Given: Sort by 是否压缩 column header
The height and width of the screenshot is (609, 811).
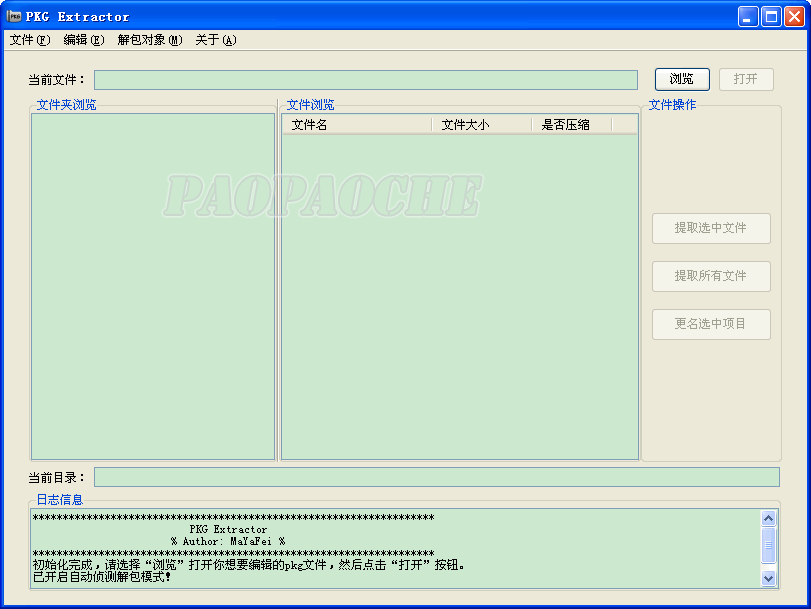Looking at the screenshot, I should point(572,125).
